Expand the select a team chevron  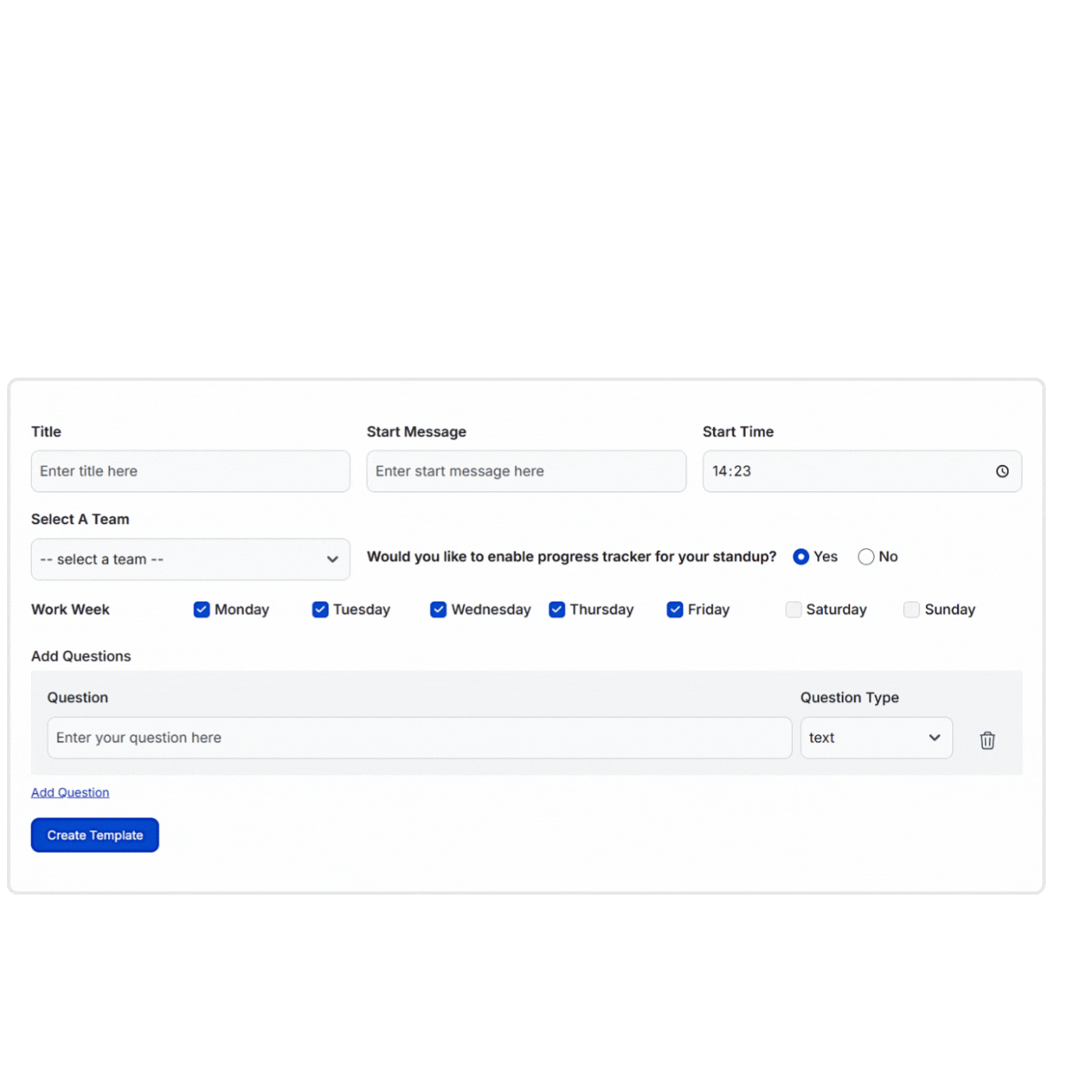click(332, 559)
